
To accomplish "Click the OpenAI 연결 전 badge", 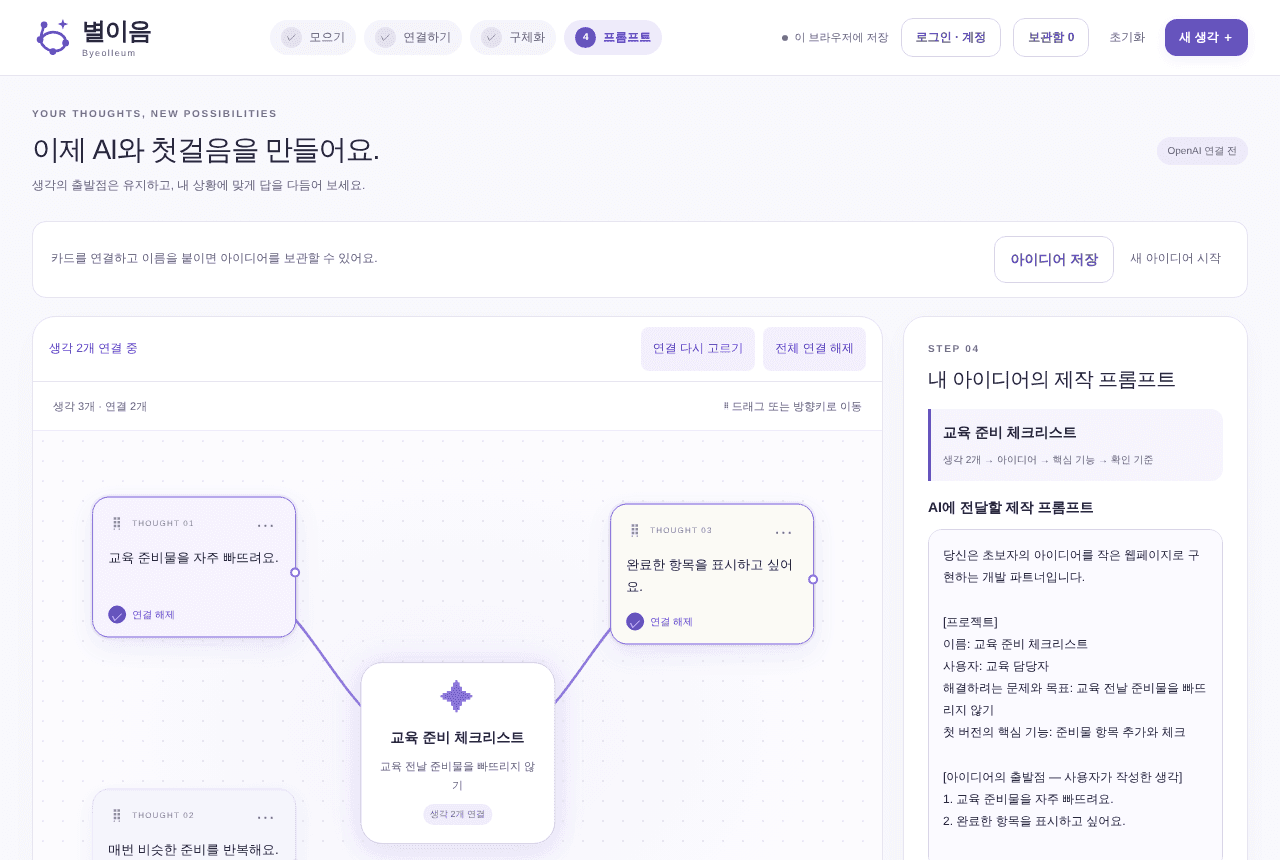I will (1202, 151).
